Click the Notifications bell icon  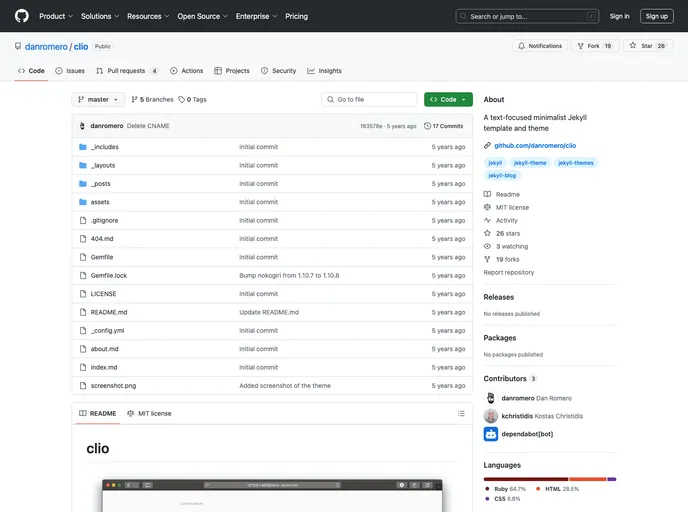521,46
